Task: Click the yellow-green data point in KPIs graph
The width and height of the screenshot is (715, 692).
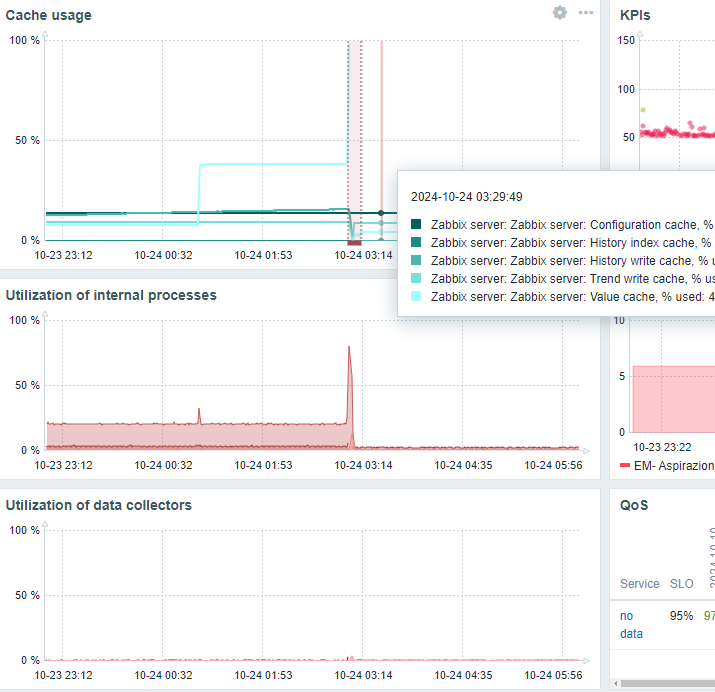Action: 643,110
